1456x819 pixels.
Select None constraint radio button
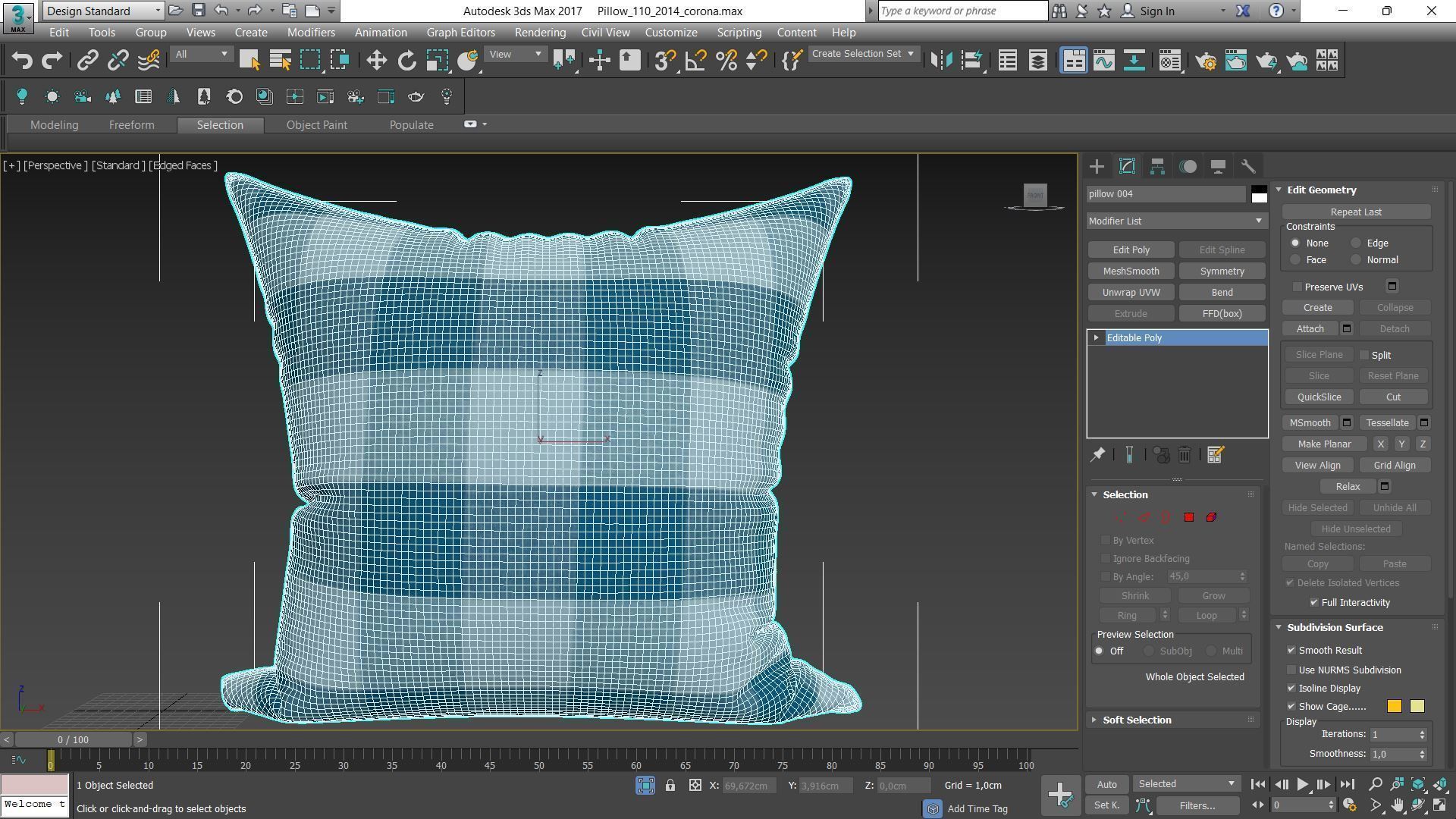pos(1295,243)
